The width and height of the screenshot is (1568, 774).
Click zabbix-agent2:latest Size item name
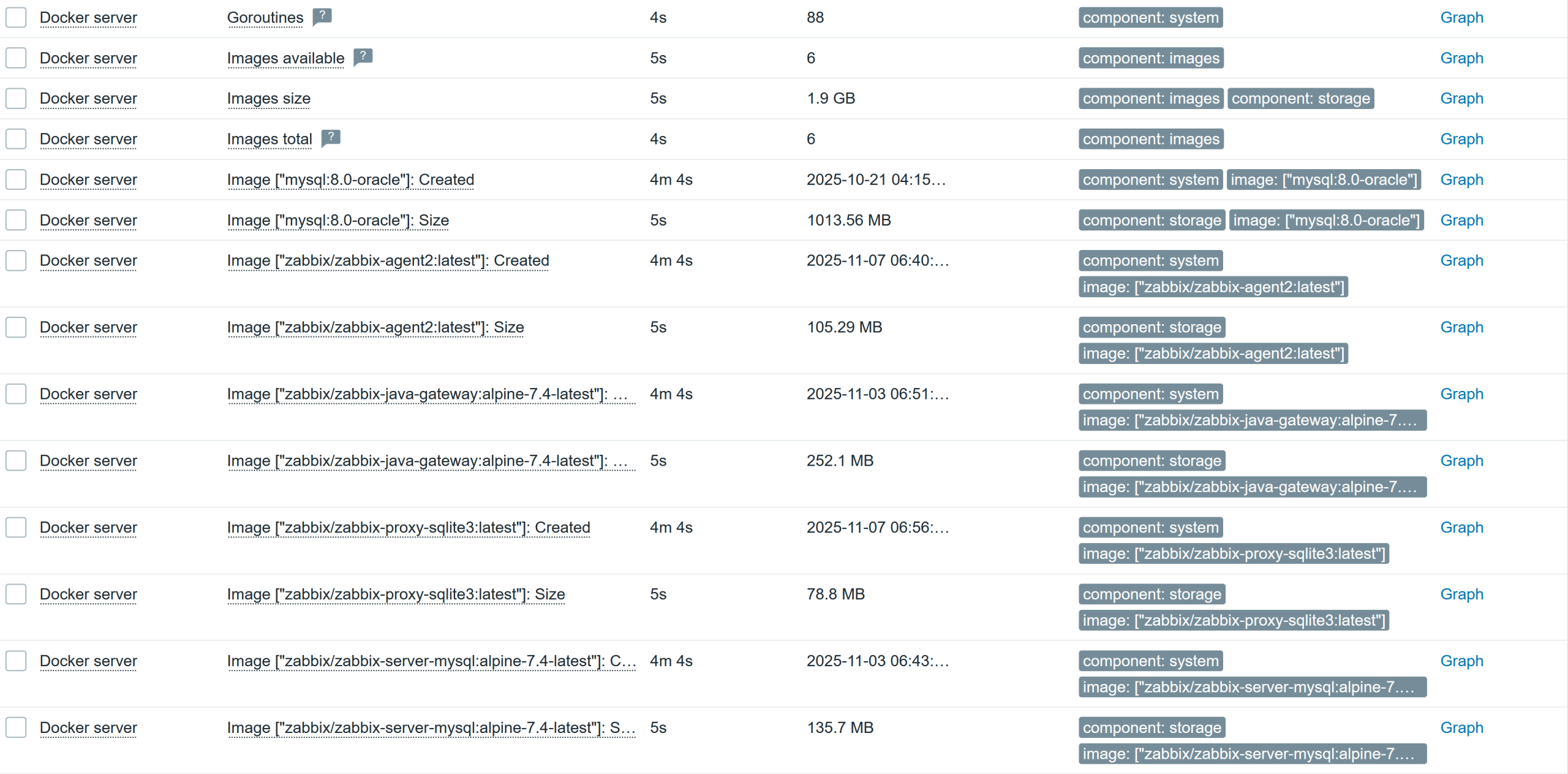[x=375, y=327]
